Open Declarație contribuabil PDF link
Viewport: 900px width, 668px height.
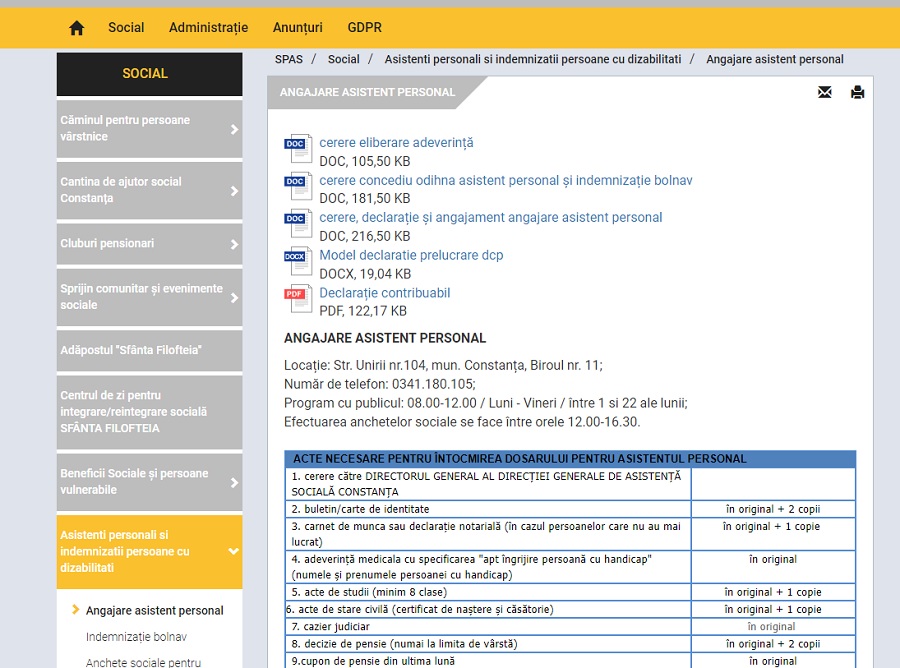click(384, 293)
